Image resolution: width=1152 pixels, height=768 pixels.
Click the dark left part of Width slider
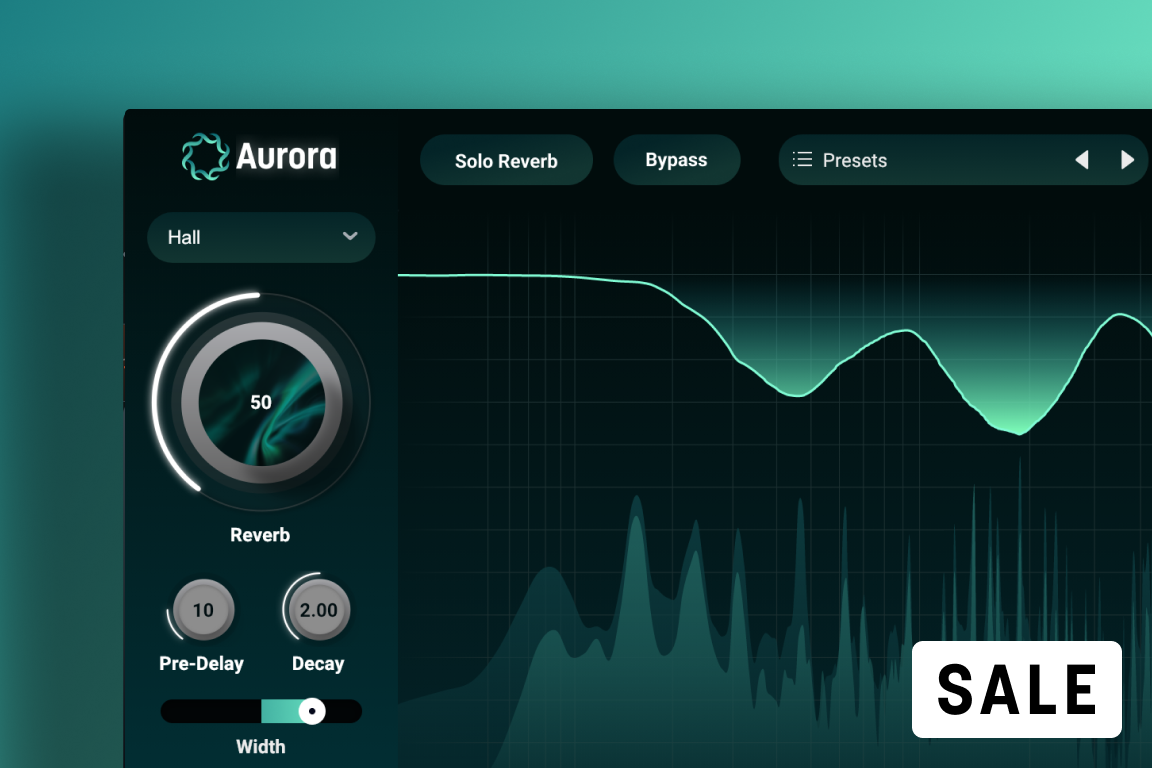[x=210, y=711]
